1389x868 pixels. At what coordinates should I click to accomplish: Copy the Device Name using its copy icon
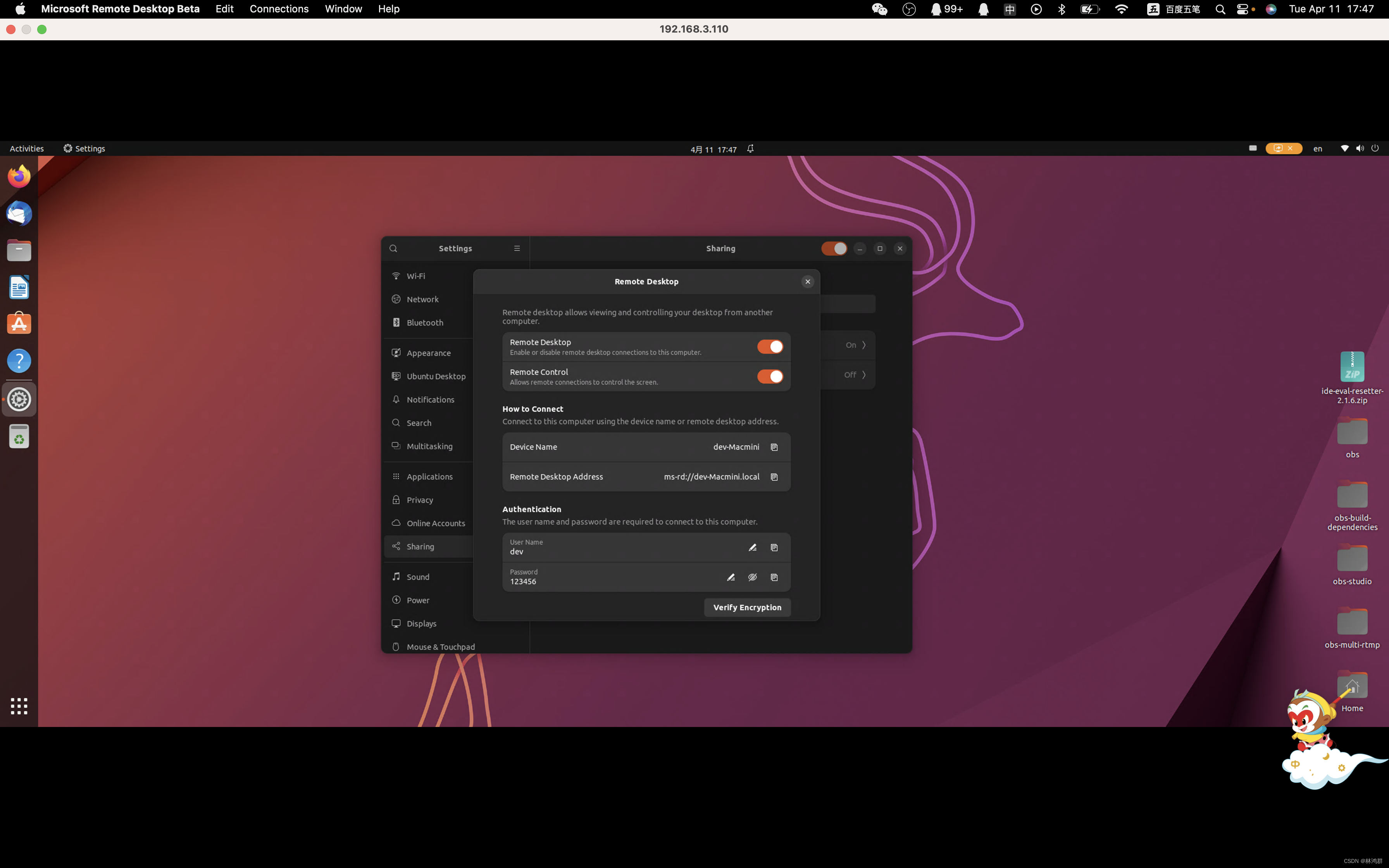[x=774, y=447]
